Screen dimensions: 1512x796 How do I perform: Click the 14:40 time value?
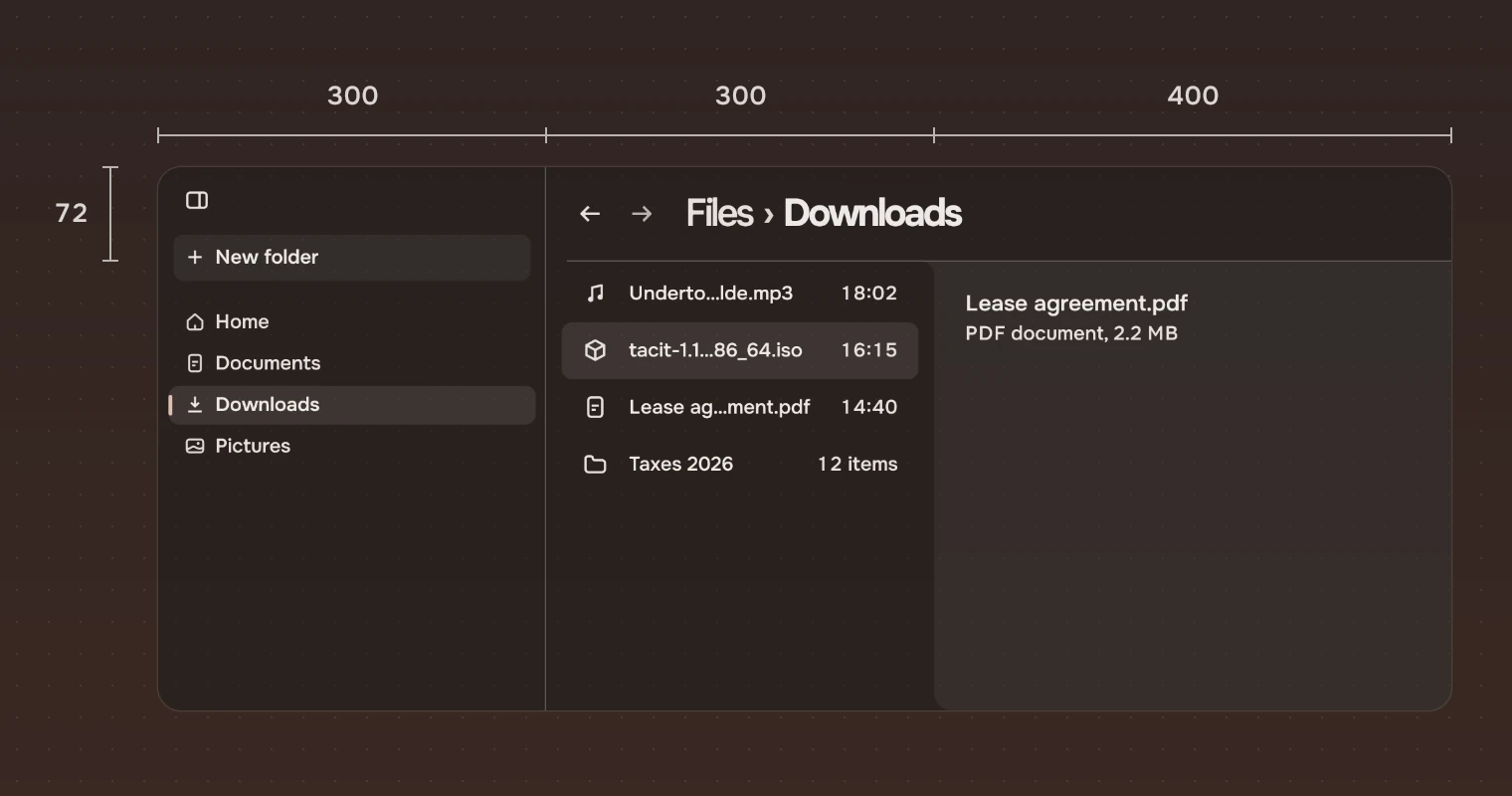pyautogui.click(x=869, y=407)
